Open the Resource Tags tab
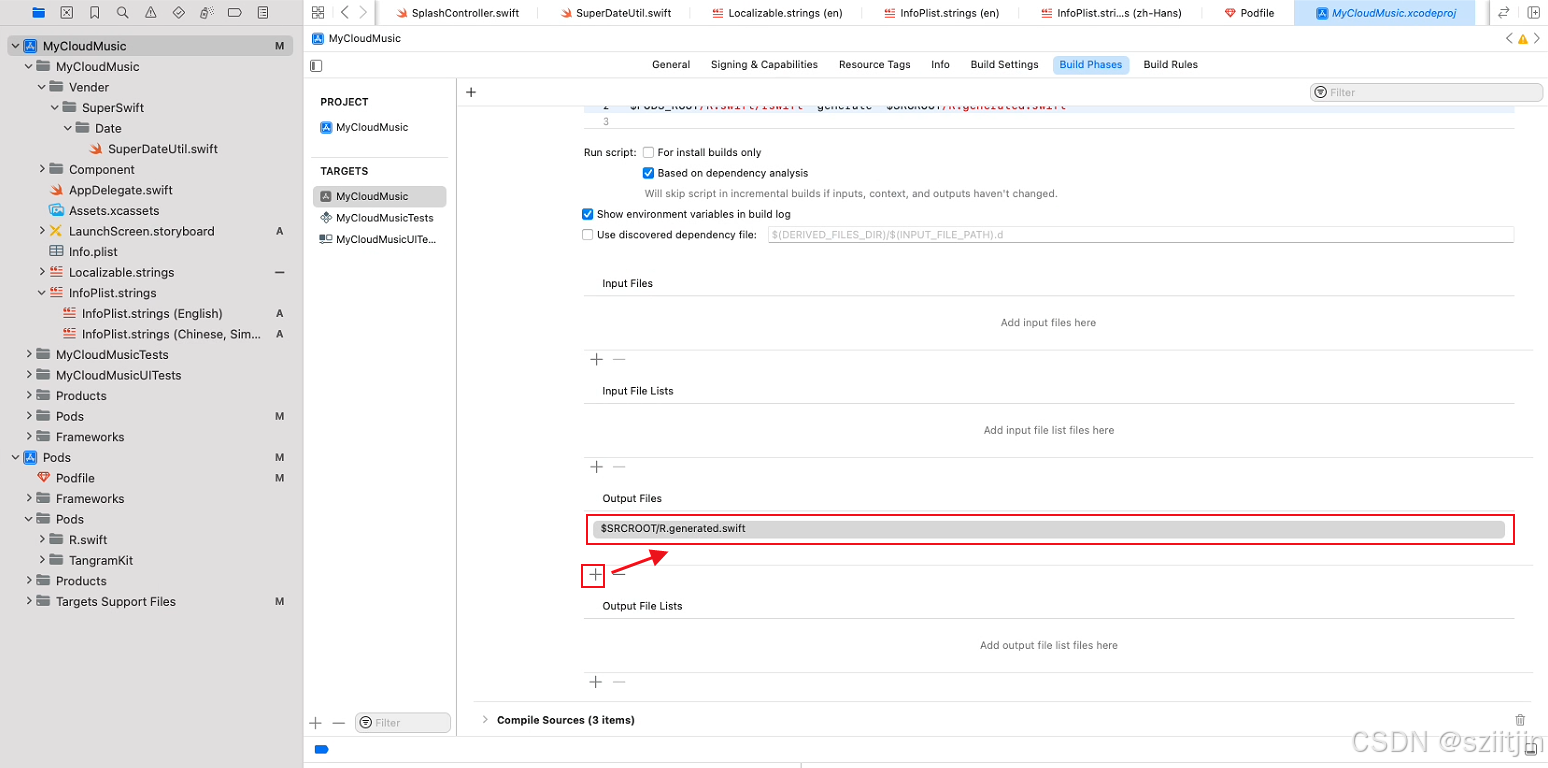Viewport: 1548px width, 768px height. pyautogui.click(x=874, y=65)
